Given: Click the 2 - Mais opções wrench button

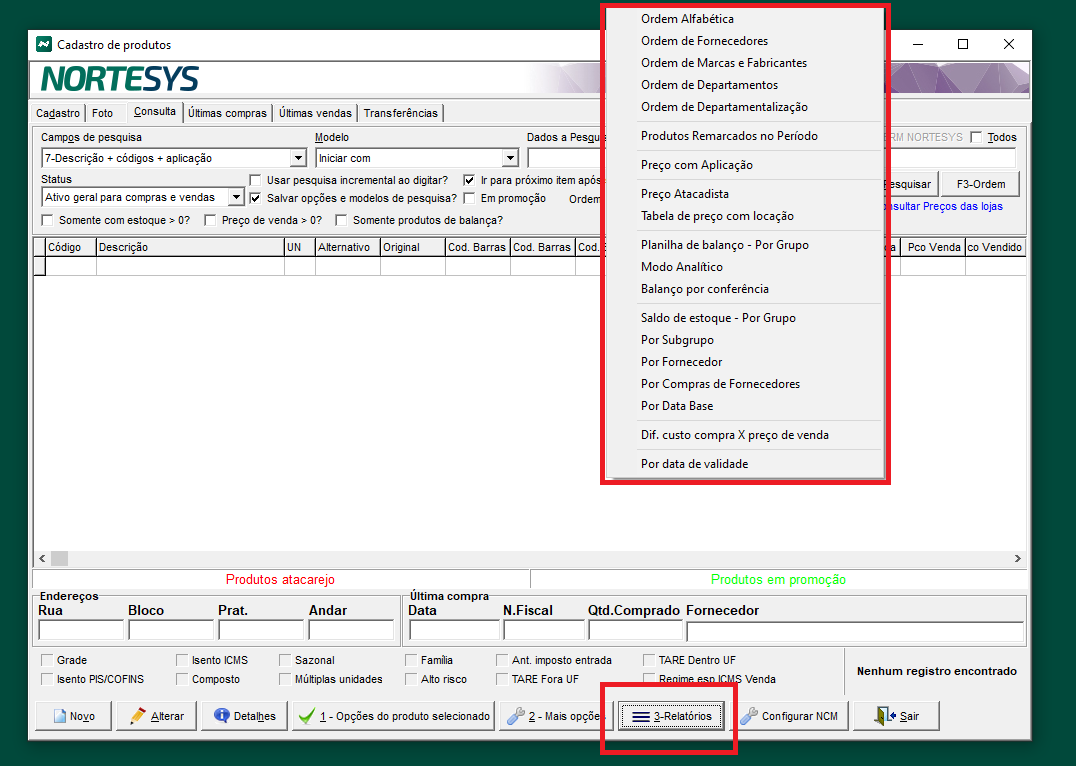Looking at the screenshot, I should point(555,716).
